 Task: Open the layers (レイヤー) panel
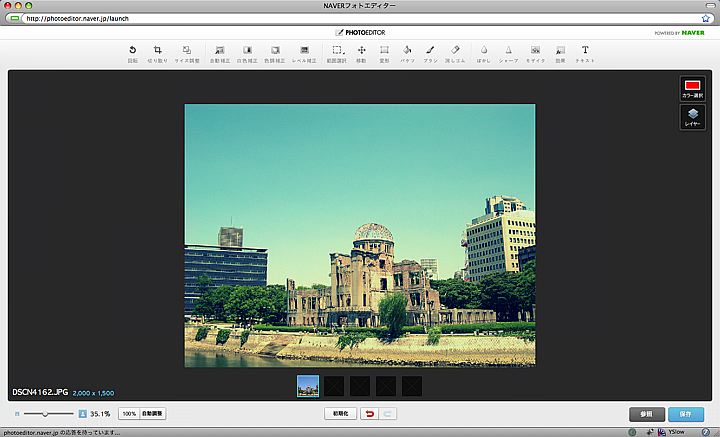tap(692, 117)
